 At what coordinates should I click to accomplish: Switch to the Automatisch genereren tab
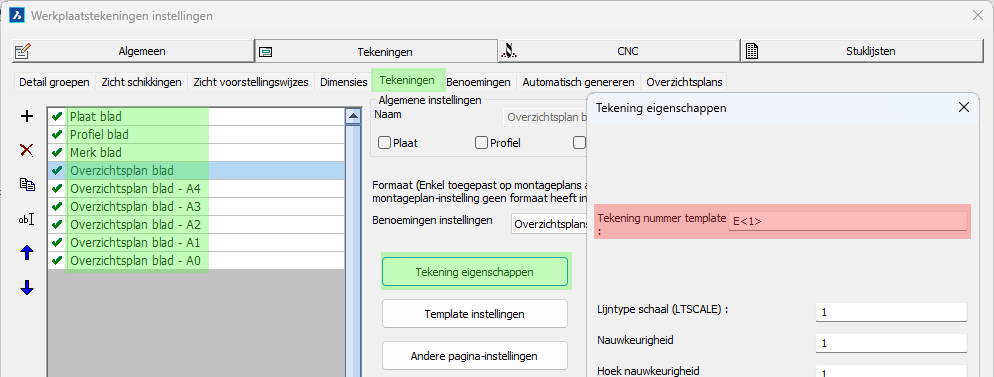tap(578, 82)
